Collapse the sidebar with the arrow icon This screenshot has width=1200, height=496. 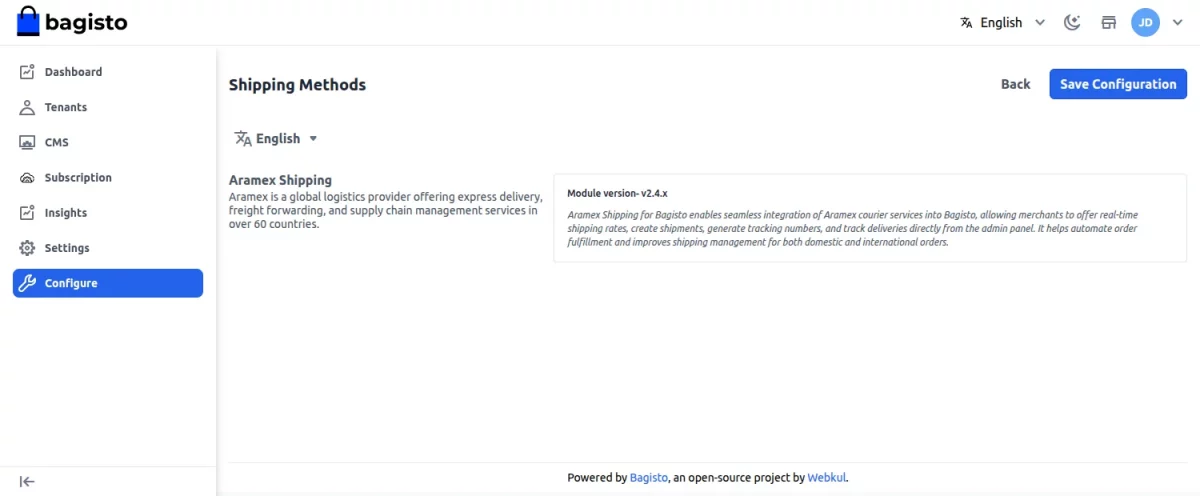27,481
